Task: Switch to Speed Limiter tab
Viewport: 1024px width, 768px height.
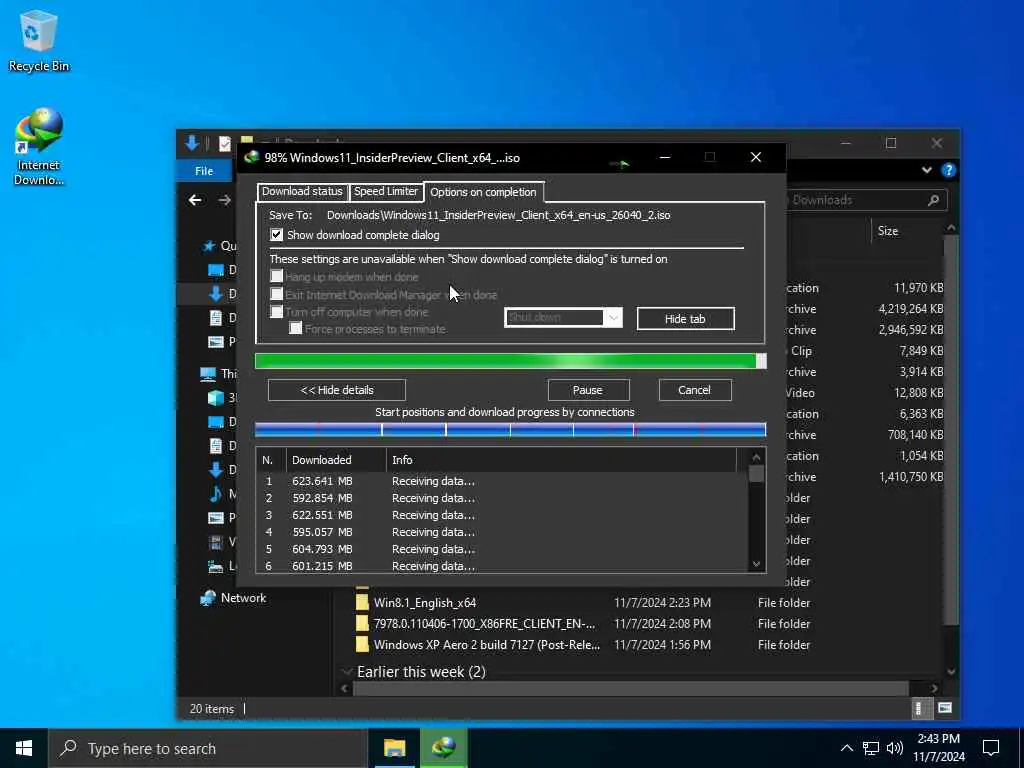Action: point(385,191)
